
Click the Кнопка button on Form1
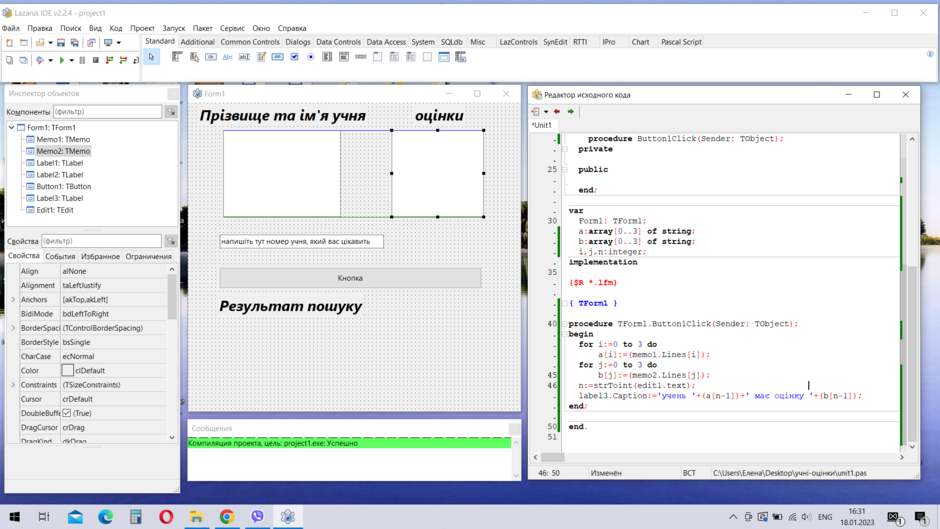point(350,278)
